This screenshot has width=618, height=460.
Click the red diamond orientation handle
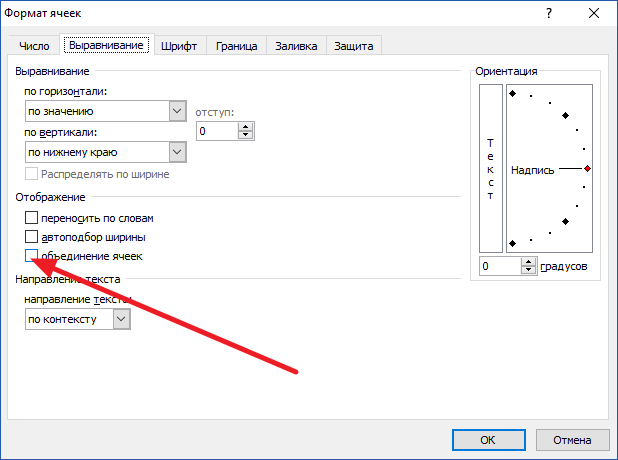click(587, 169)
